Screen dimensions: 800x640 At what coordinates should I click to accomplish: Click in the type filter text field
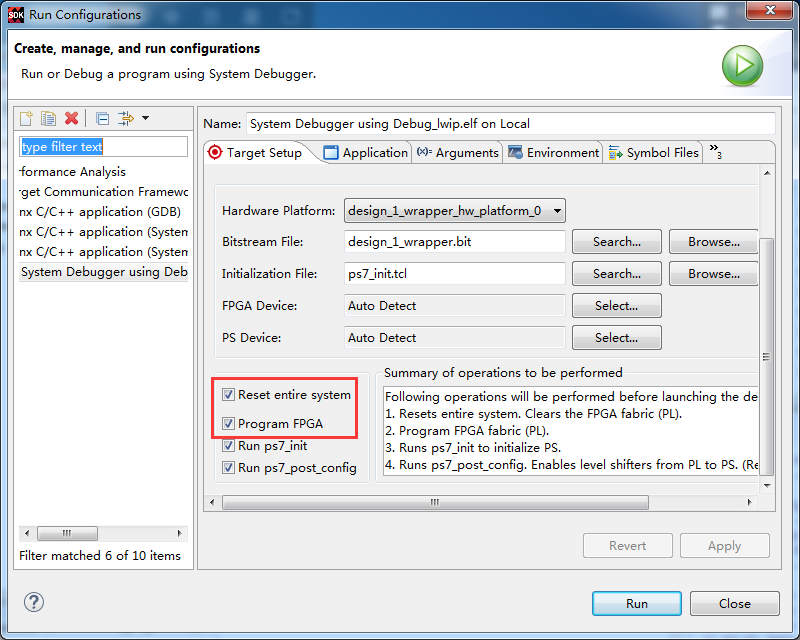pos(104,146)
